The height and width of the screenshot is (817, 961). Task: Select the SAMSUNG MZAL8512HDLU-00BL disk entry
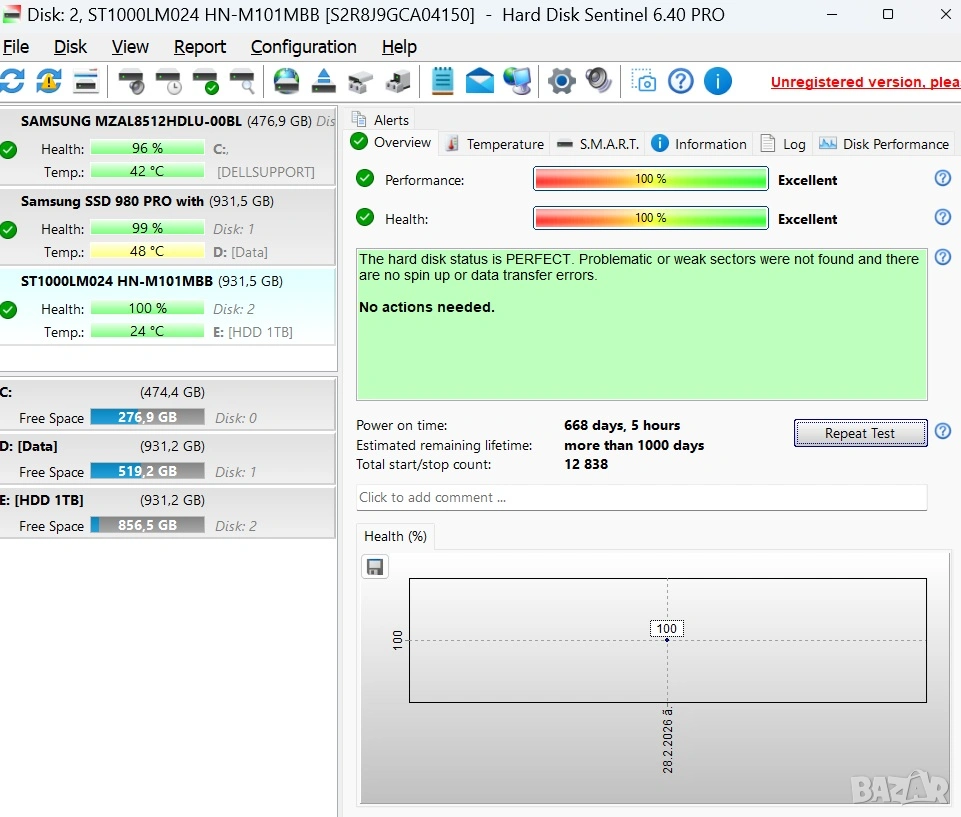pos(131,121)
